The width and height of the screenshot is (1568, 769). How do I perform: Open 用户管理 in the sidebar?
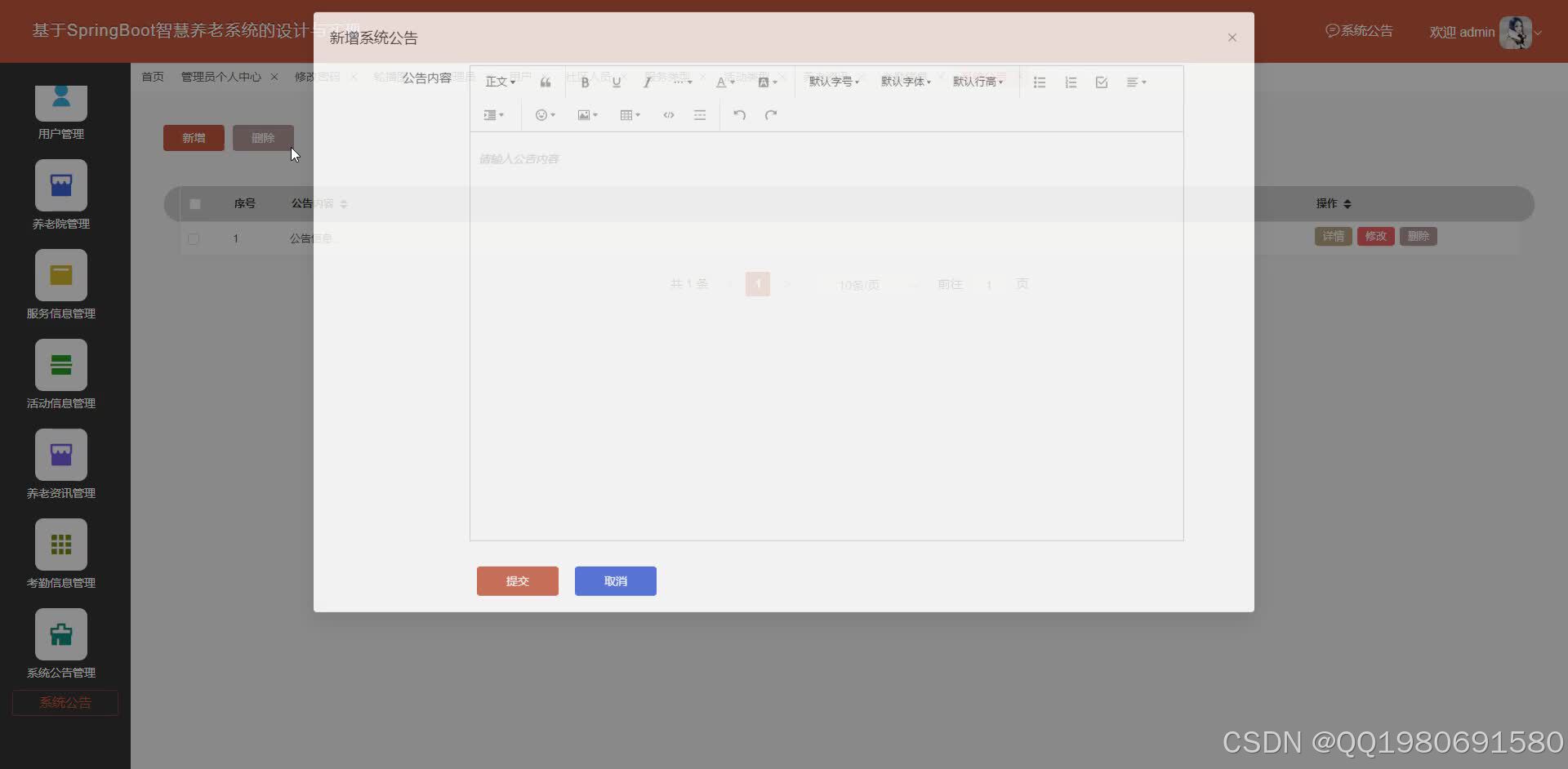pos(61,112)
